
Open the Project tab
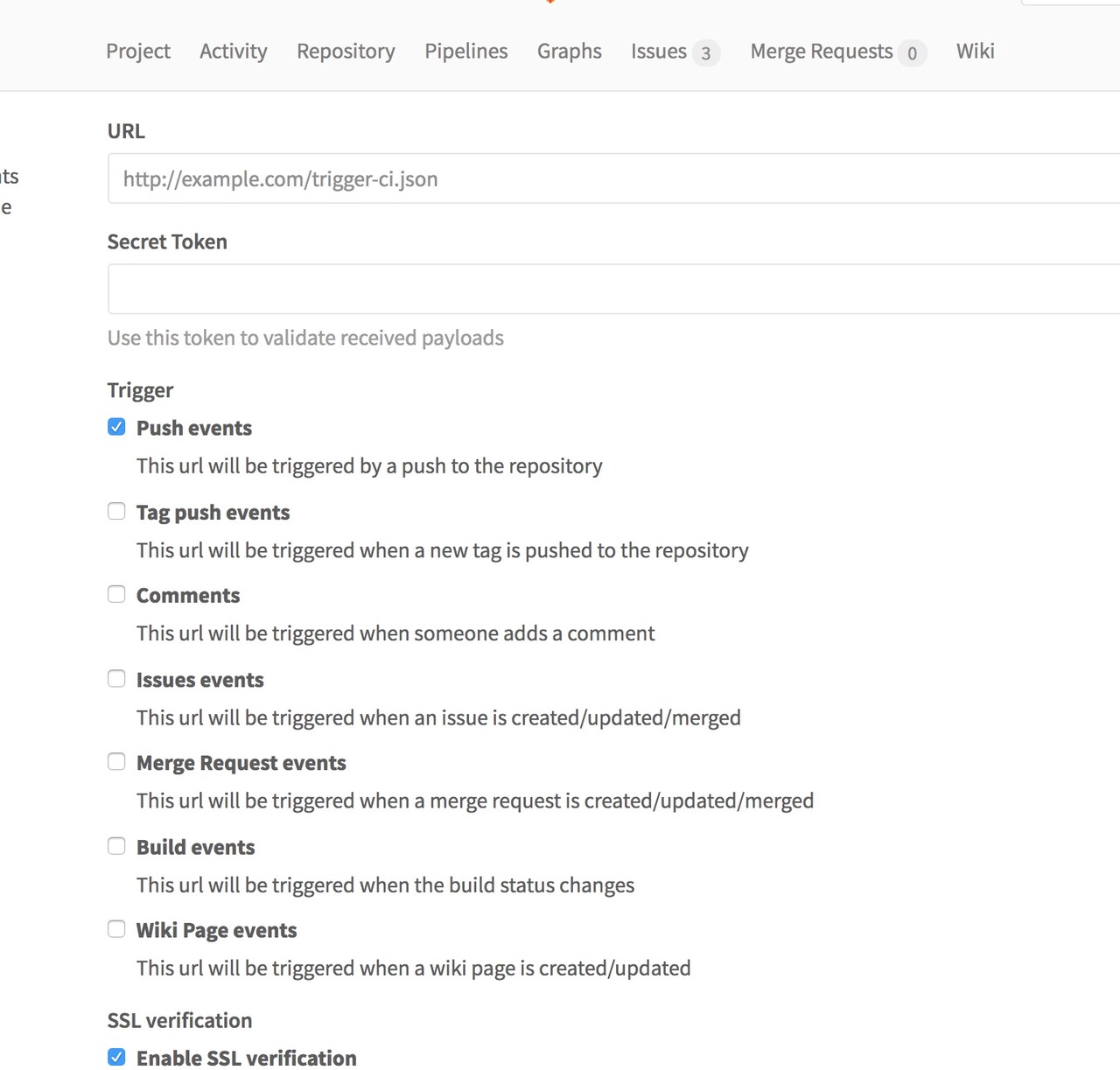138,52
